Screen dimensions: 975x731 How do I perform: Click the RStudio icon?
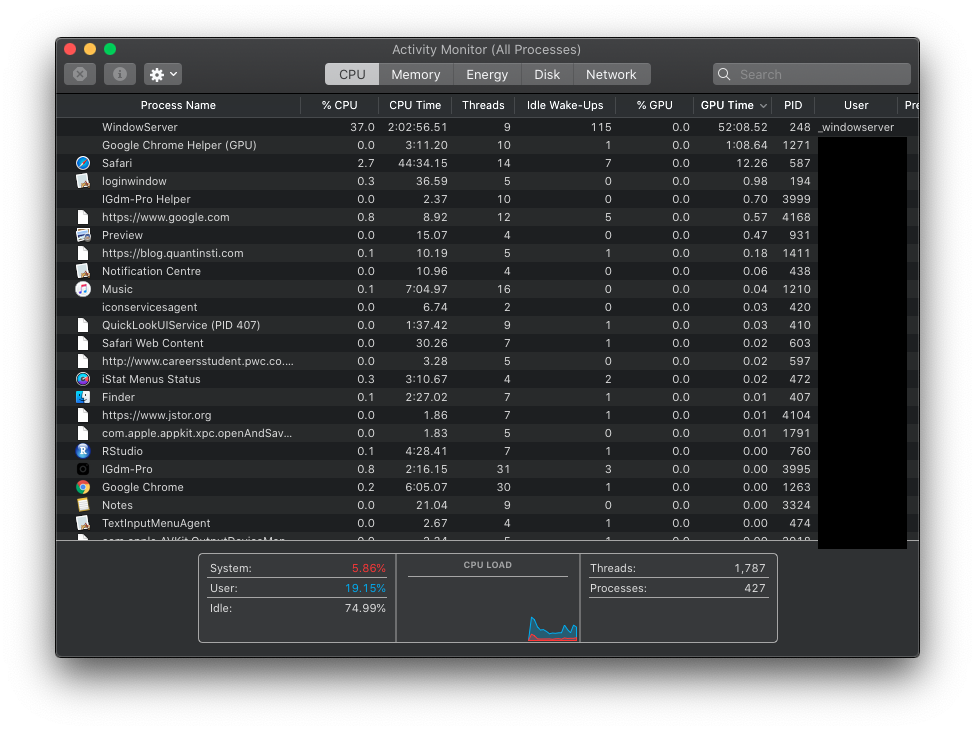pos(83,451)
